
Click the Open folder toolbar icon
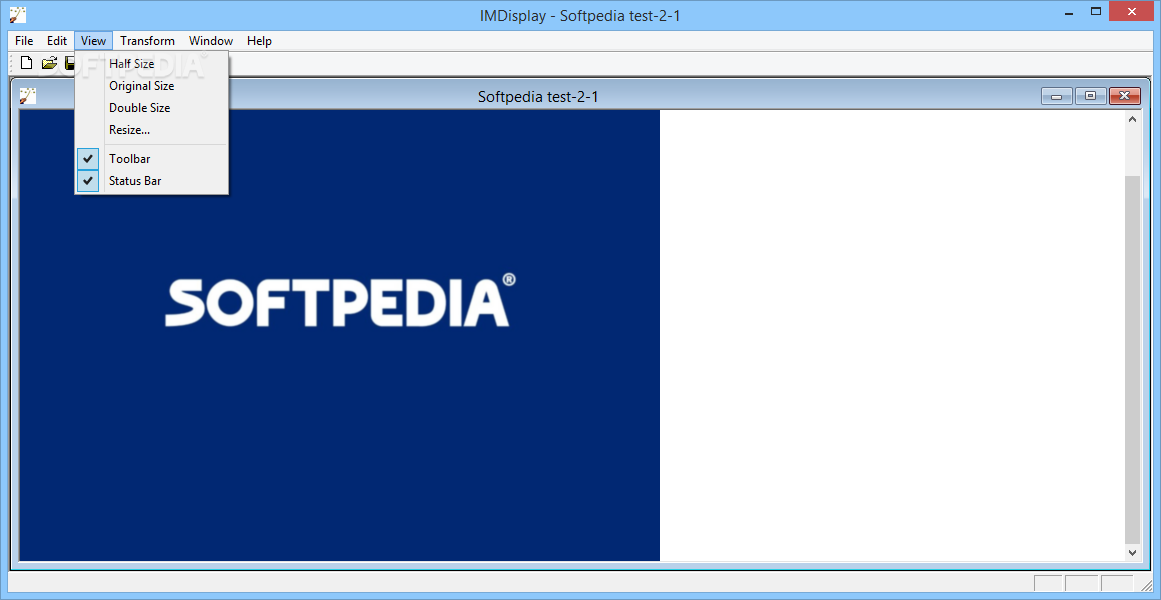tap(49, 63)
